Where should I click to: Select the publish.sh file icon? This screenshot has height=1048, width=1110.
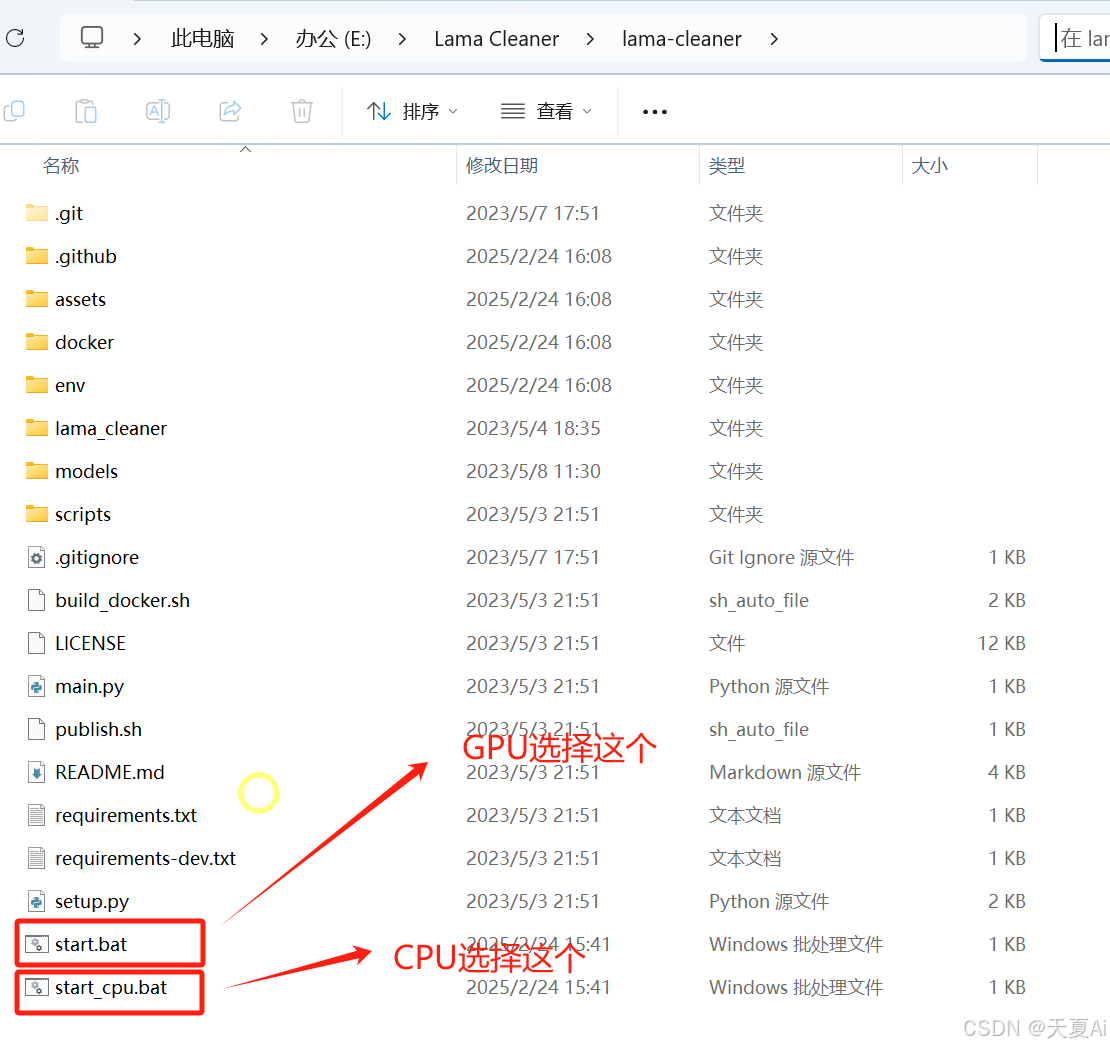36,729
